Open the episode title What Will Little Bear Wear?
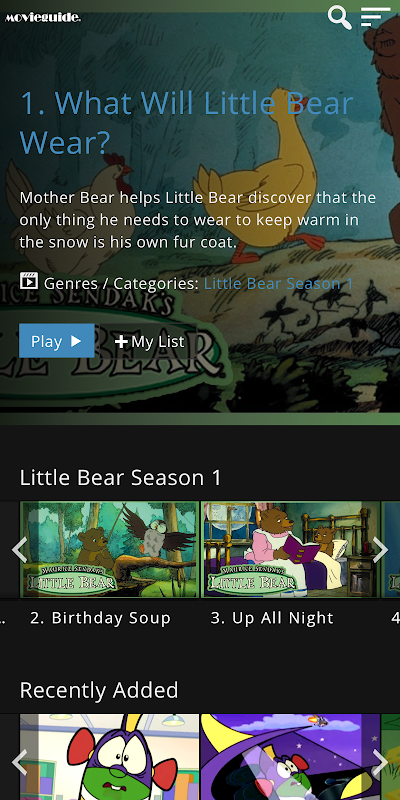The image size is (400, 800). click(x=186, y=122)
